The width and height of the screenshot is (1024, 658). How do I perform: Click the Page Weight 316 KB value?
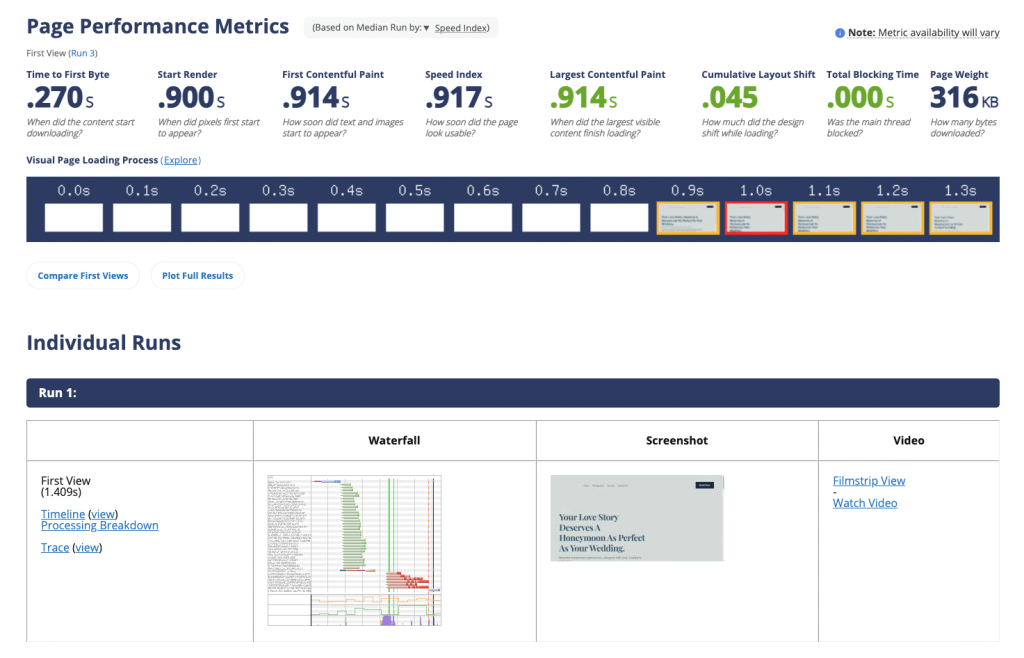tap(964, 98)
